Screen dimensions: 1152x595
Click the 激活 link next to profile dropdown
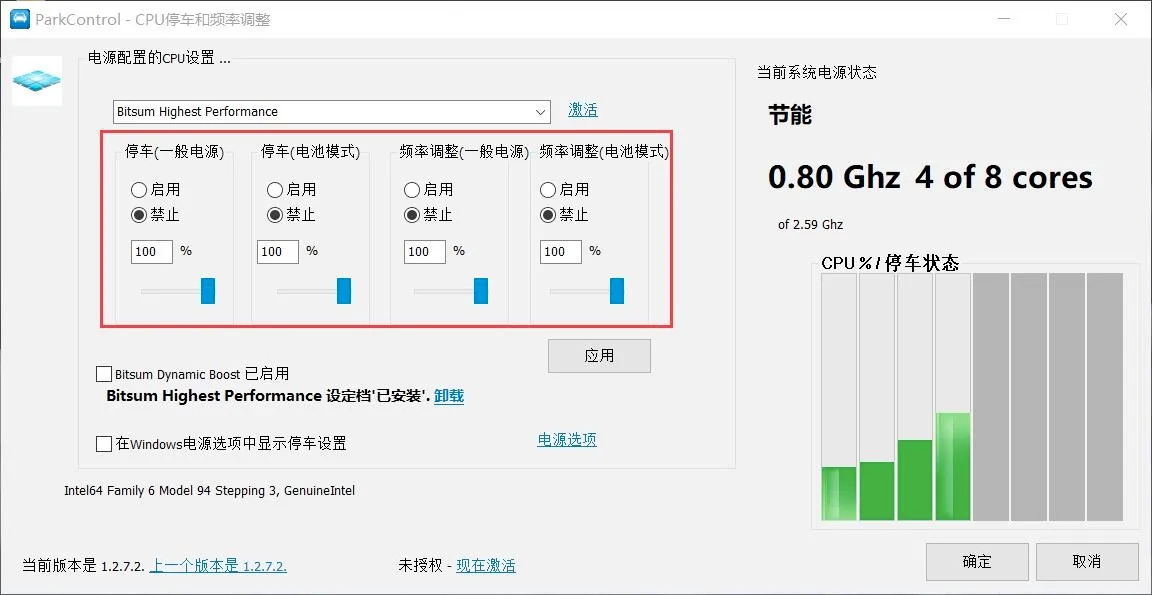point(583,109)
